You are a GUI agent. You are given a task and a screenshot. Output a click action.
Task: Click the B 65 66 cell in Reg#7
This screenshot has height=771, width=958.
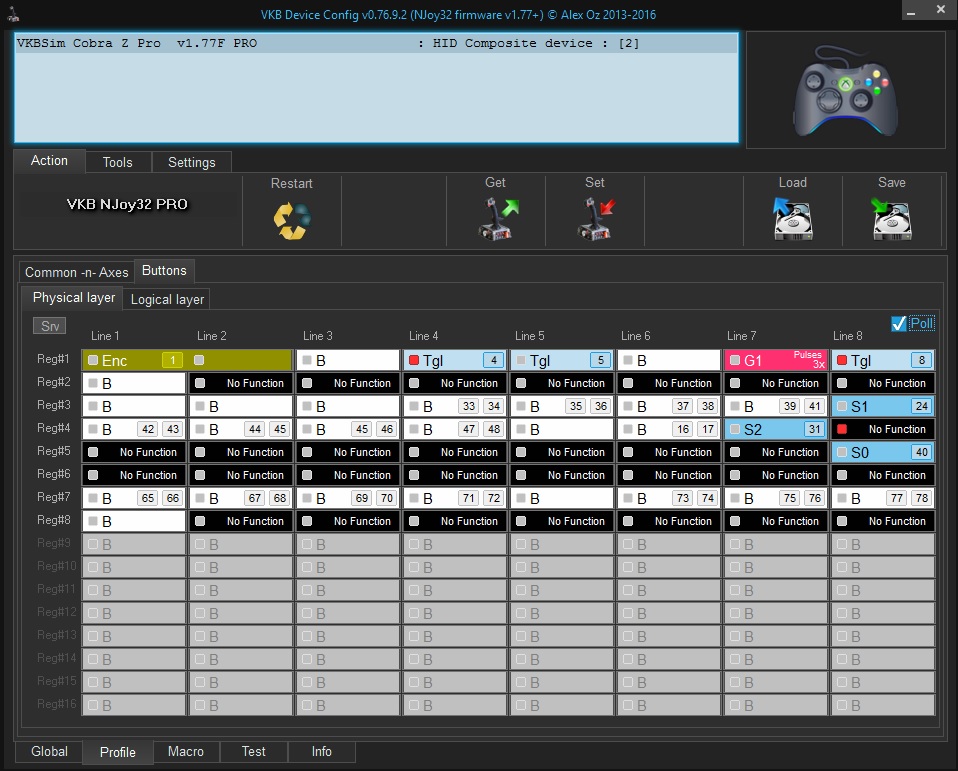click(134, 498)
